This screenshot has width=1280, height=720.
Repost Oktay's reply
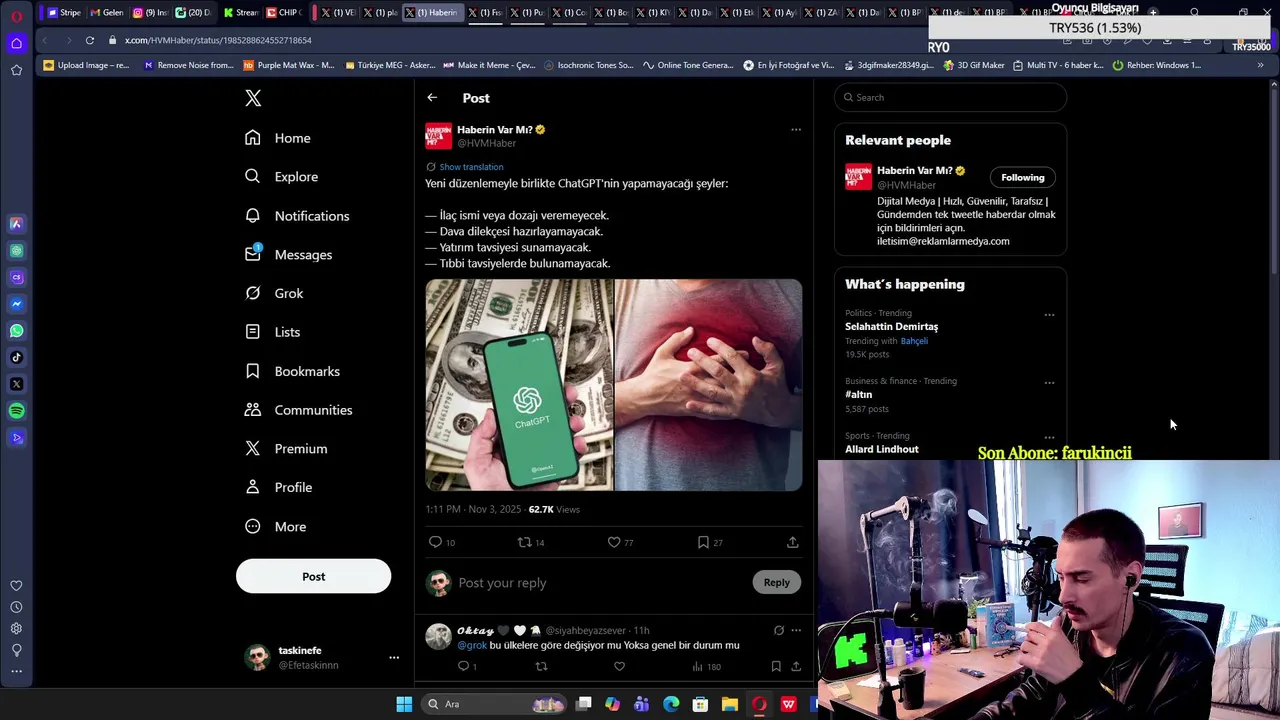coord(541,666)
